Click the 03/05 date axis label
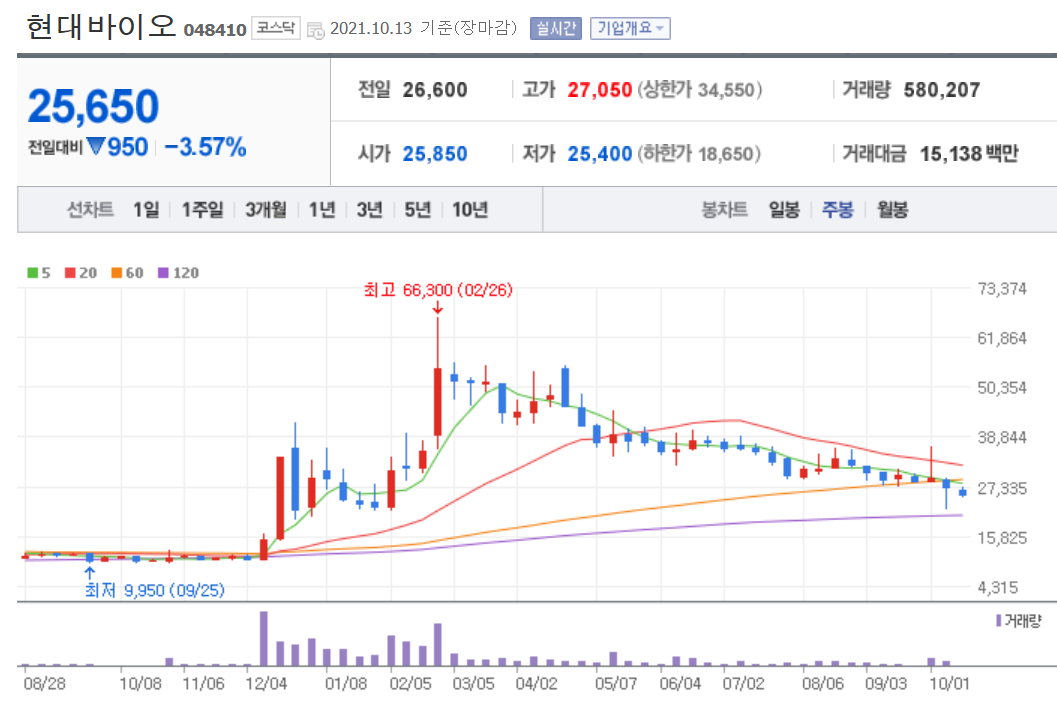The width and height of the screenshot is (1057, 702). pos(473,684)
